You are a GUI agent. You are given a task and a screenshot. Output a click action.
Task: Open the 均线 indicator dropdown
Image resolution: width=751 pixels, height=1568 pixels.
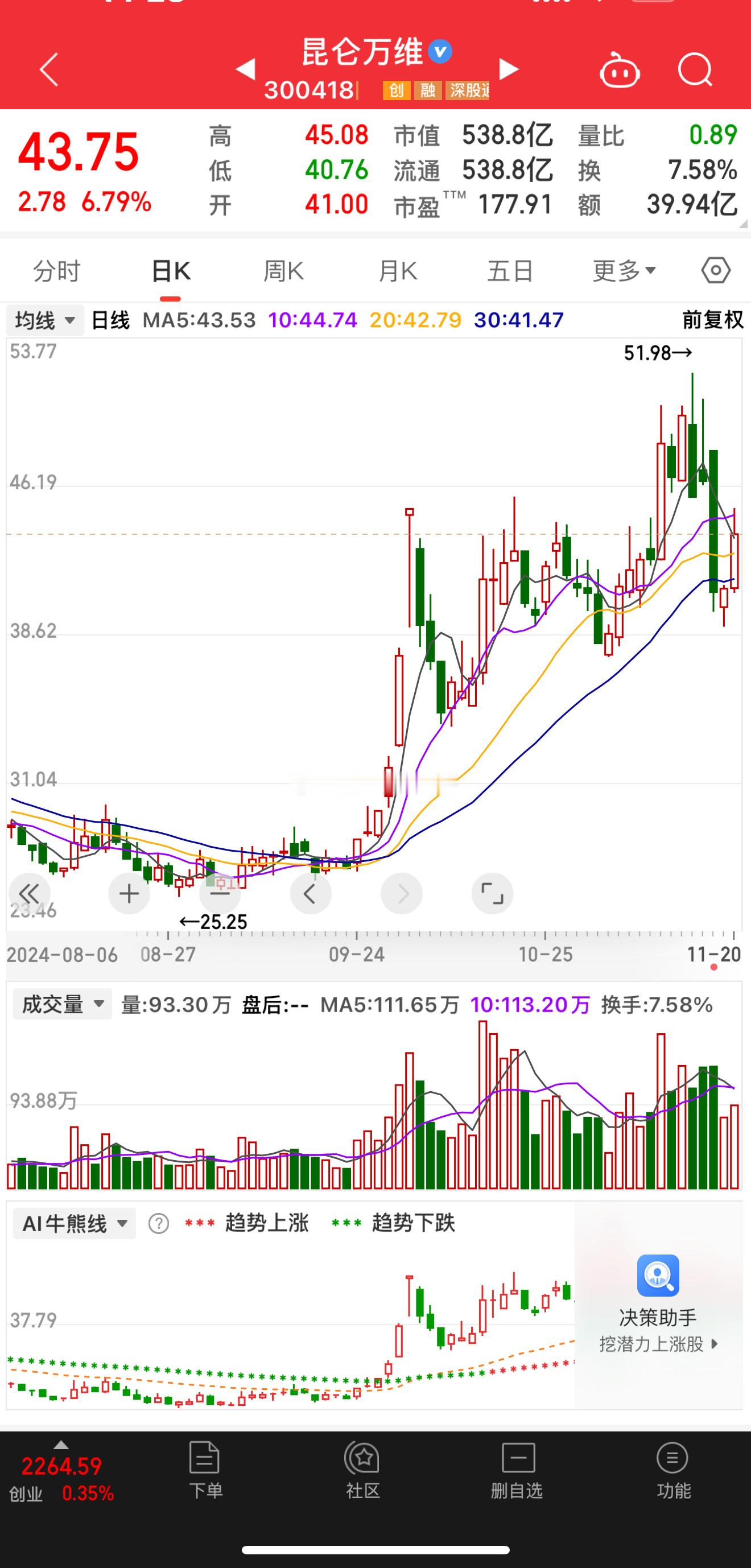(x=45, y=320)
